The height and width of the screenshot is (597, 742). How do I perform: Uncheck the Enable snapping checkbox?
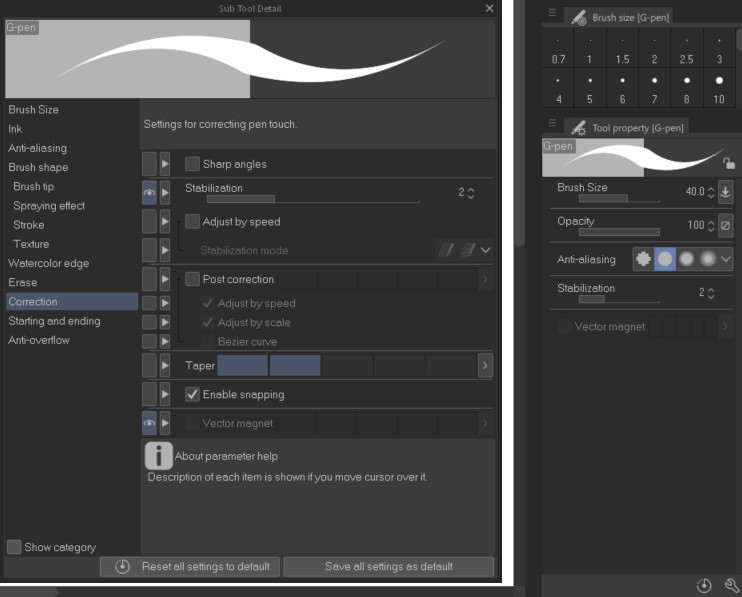coord(193,395)
